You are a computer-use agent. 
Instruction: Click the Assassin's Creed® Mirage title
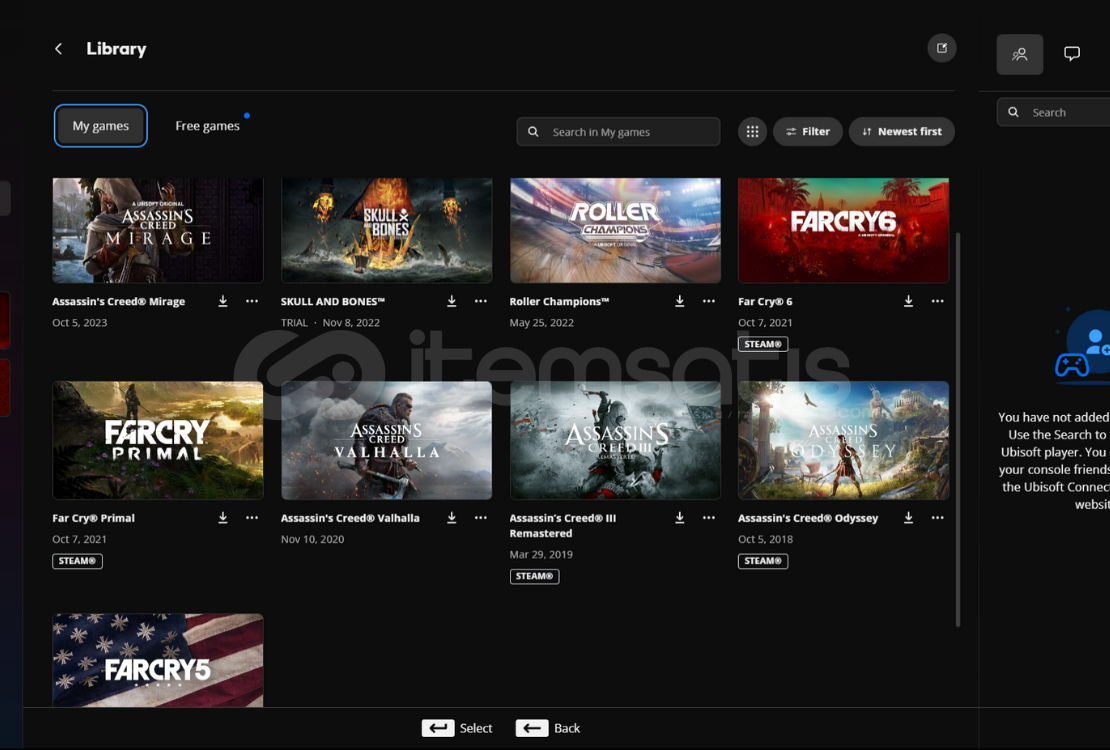point(118,302)
